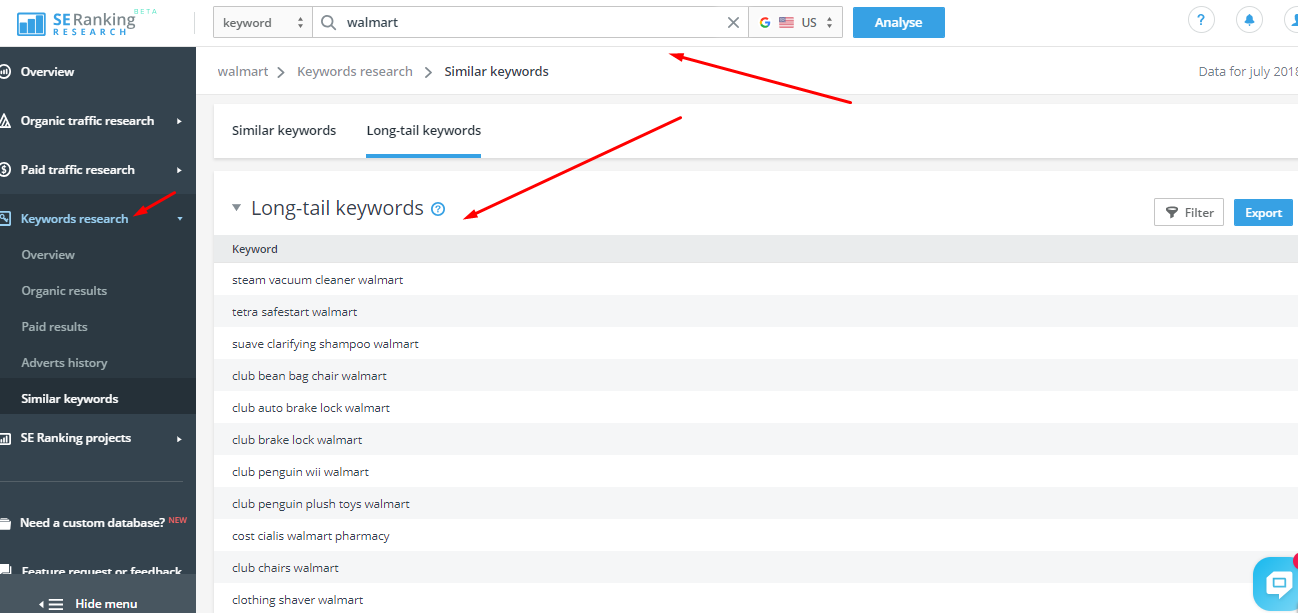Click keyword club auto brake lock walmart

[x=311, y=408]
